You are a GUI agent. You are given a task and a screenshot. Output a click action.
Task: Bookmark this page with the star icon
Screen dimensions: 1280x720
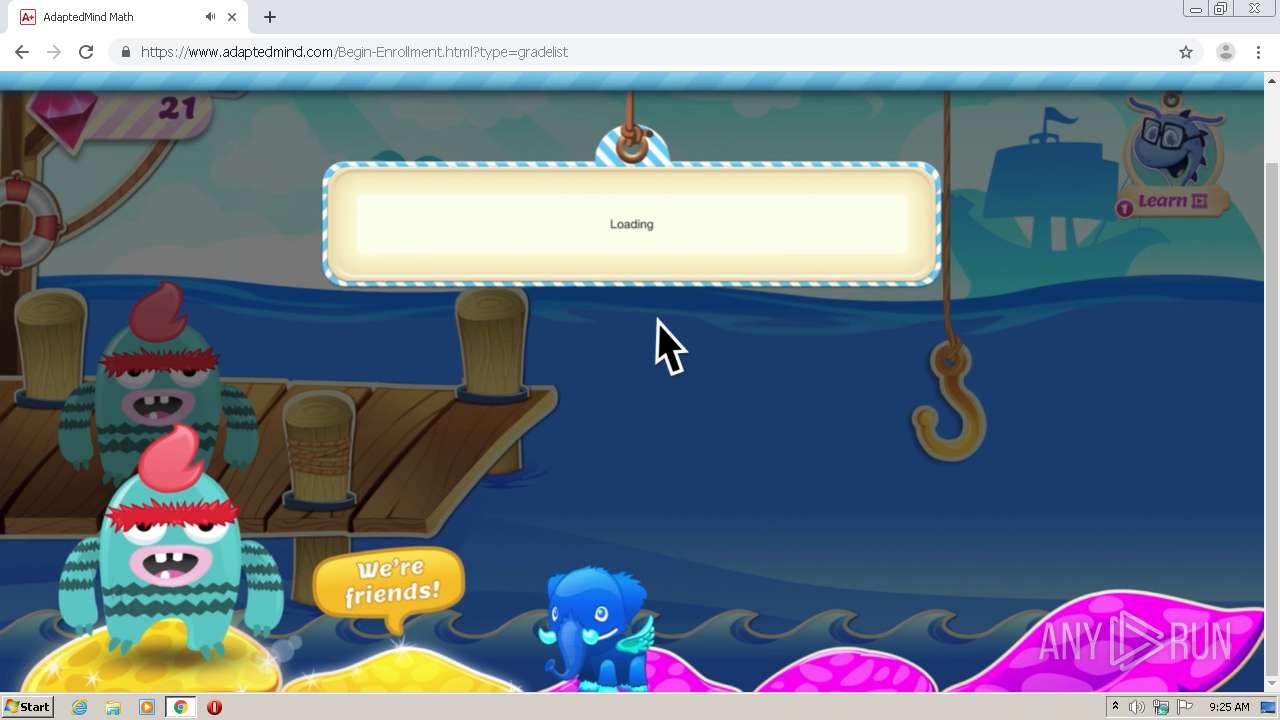[1186, 52]
